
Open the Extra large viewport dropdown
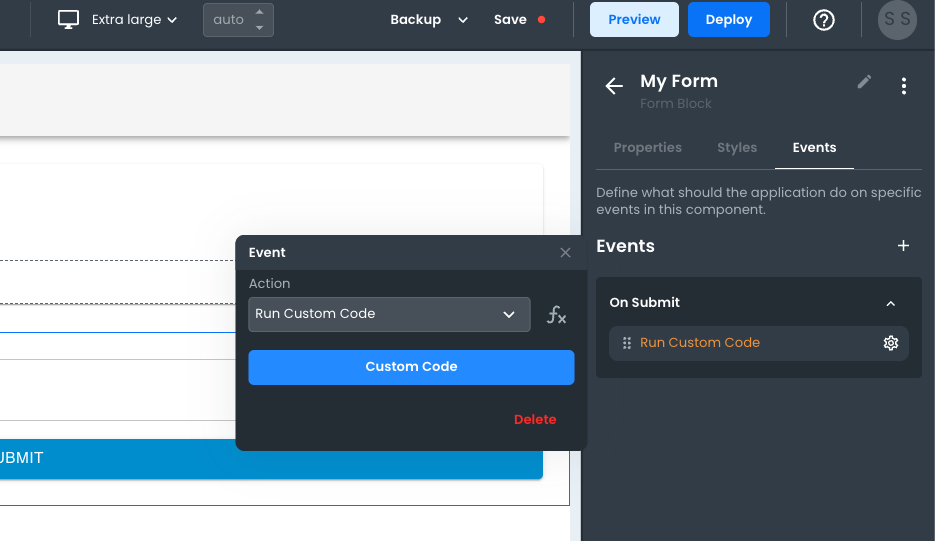pyautogui.click(x=133, y=20)
